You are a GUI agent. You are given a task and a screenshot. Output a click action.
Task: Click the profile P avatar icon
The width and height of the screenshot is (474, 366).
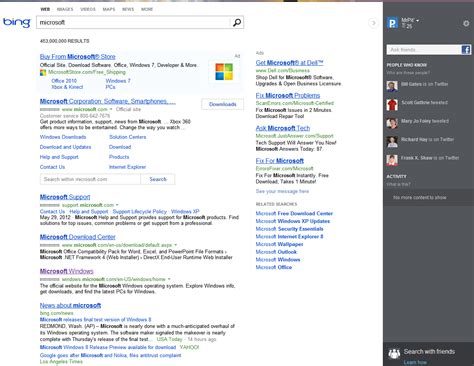392,23
